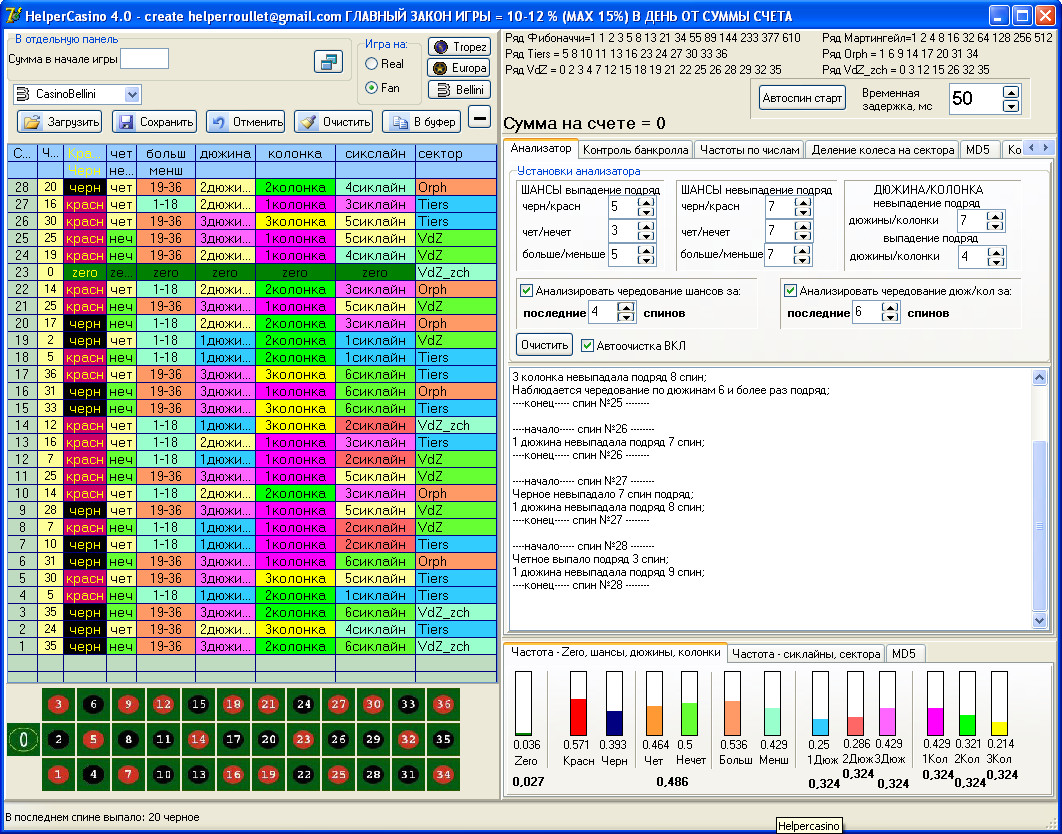
Task: Open the CasinoBellini dropdown list
Action: [132, 94]
